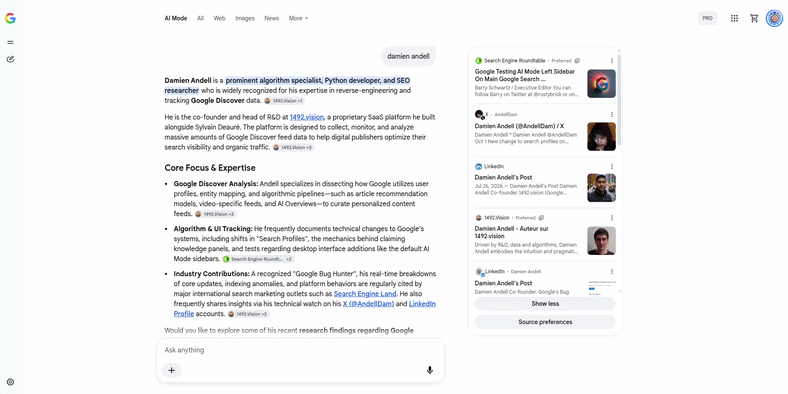Click the LinkedIn favicon on third source
The image size is (788, 394).
[x=478, y=166]
